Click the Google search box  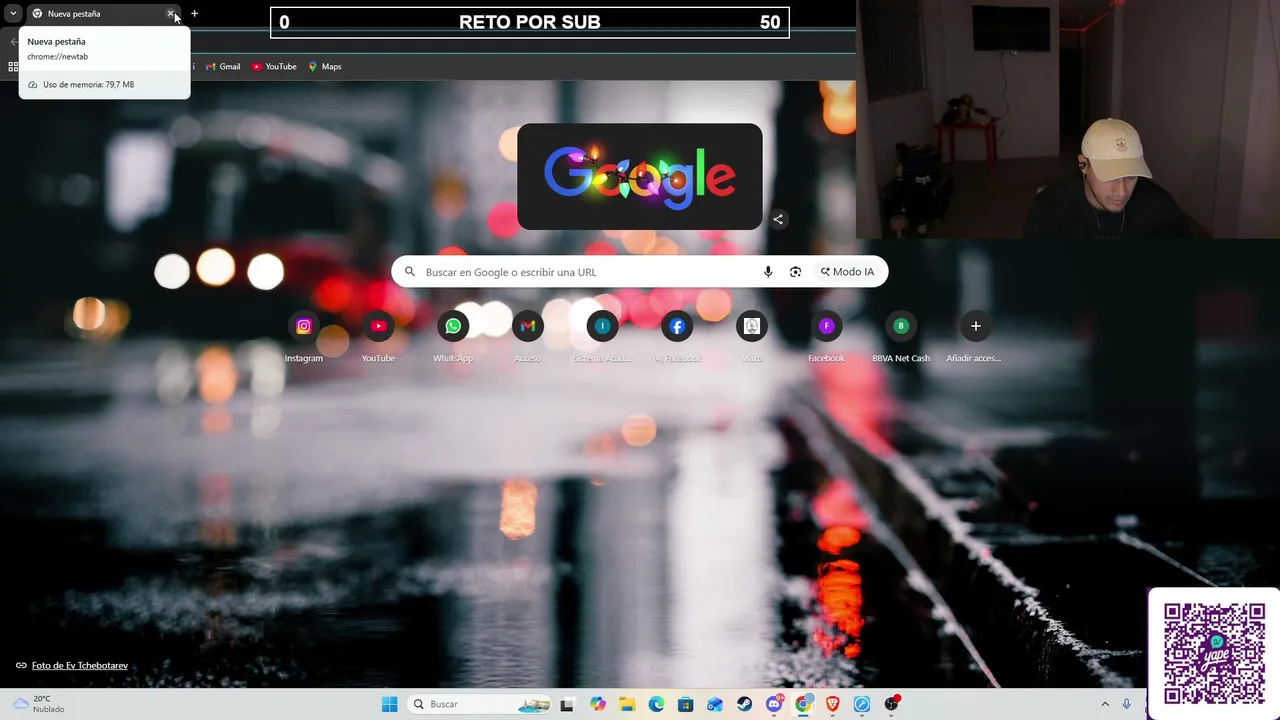click(x=640, y=272)
